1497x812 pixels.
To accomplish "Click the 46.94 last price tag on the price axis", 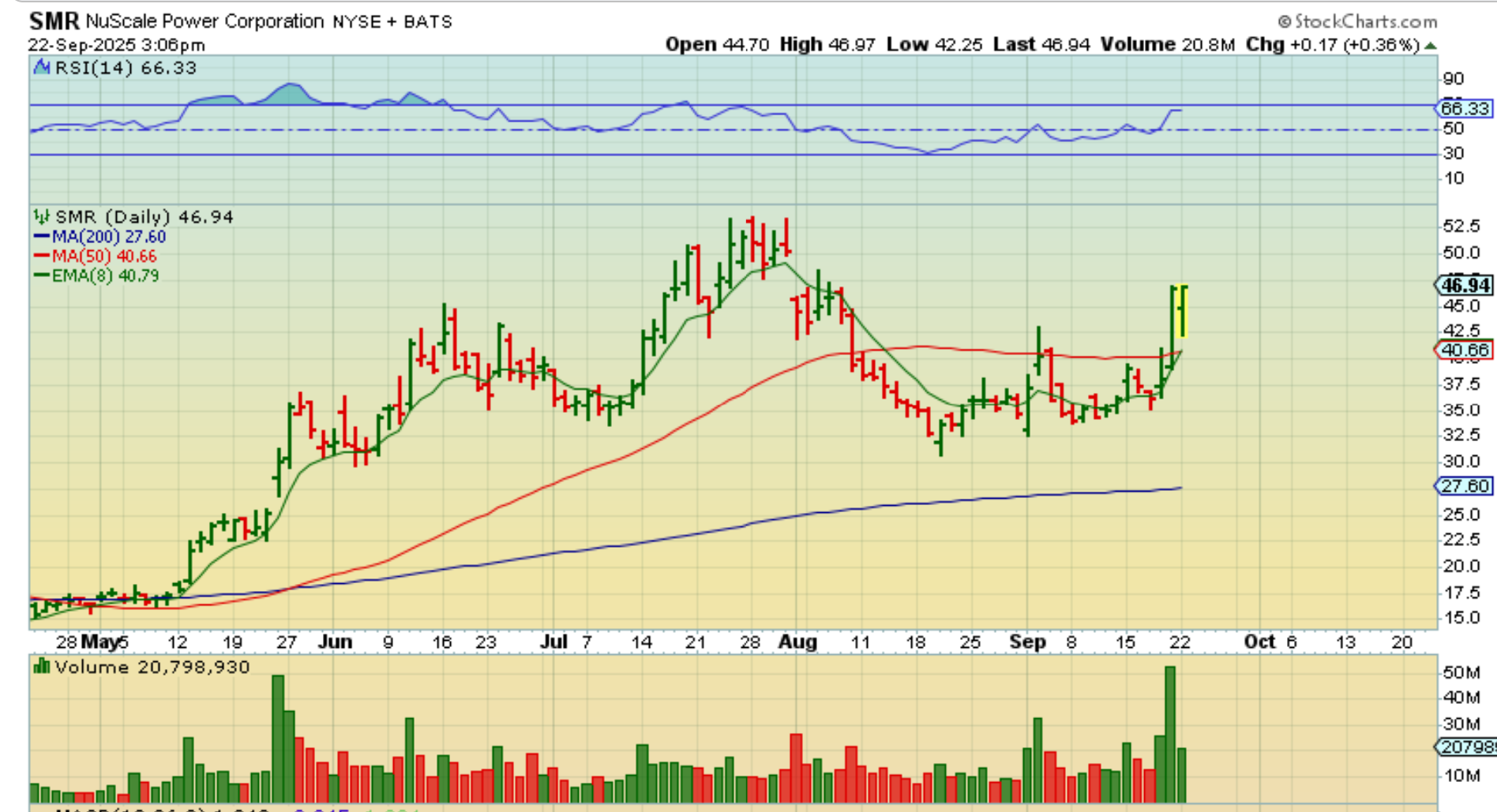I will pos(1465,285).
